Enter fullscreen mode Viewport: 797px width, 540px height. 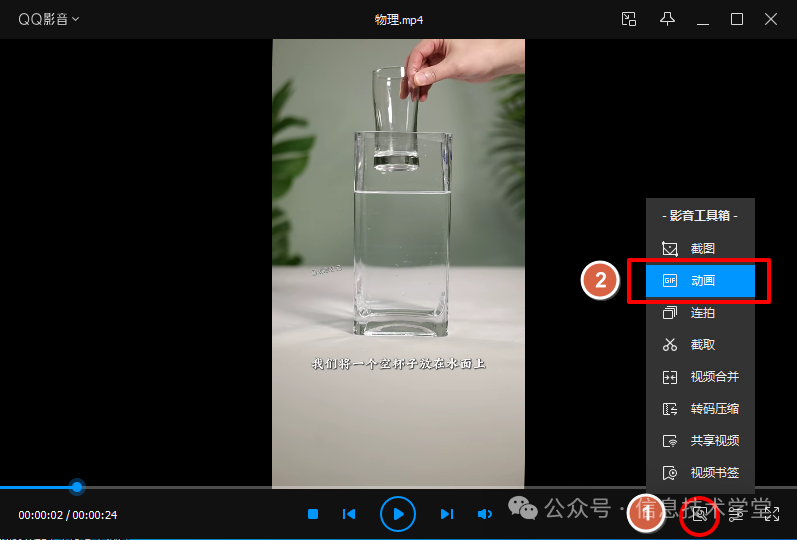click(772, 514)
